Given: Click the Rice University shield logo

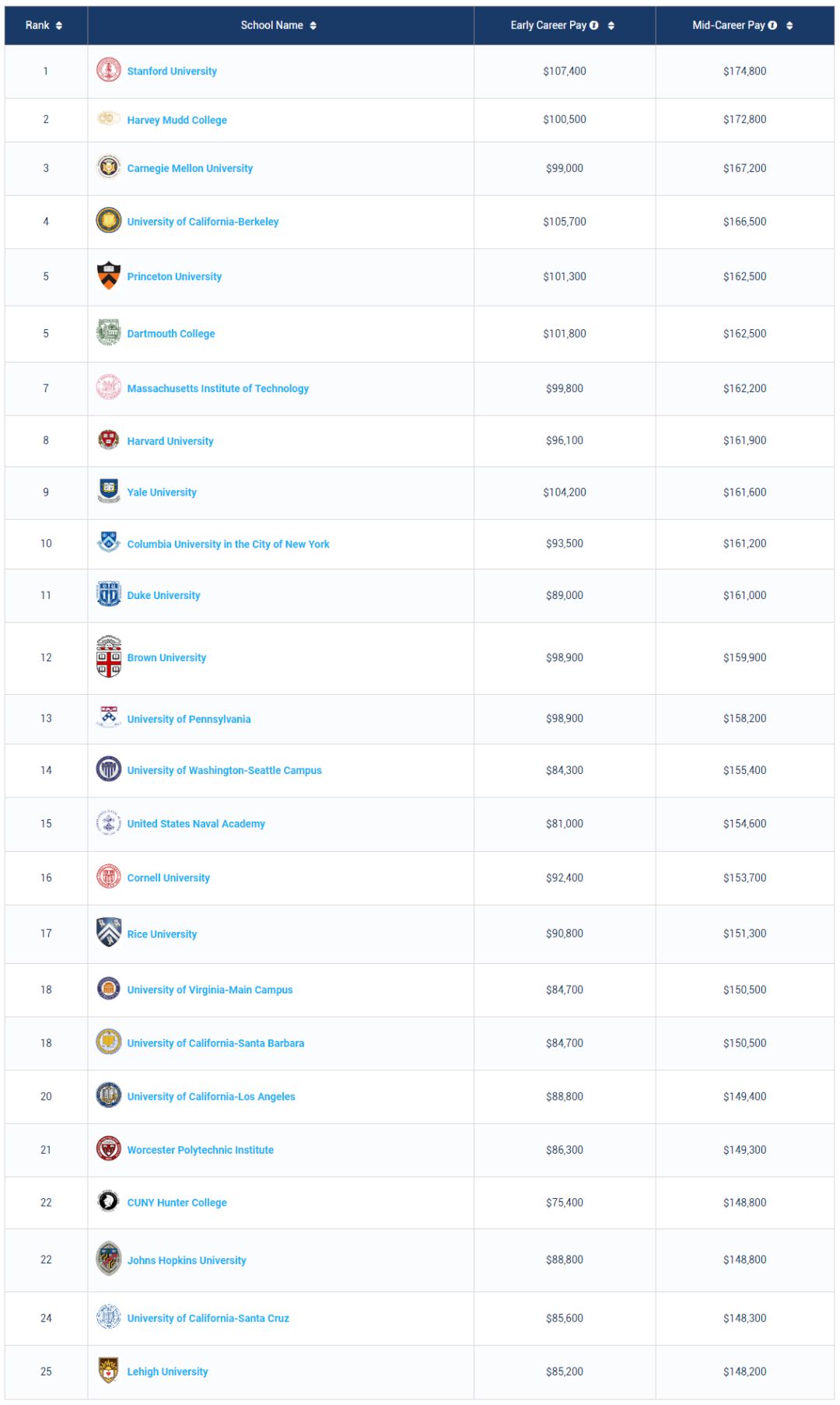Looking at the screenshot, I should [108, 932].
